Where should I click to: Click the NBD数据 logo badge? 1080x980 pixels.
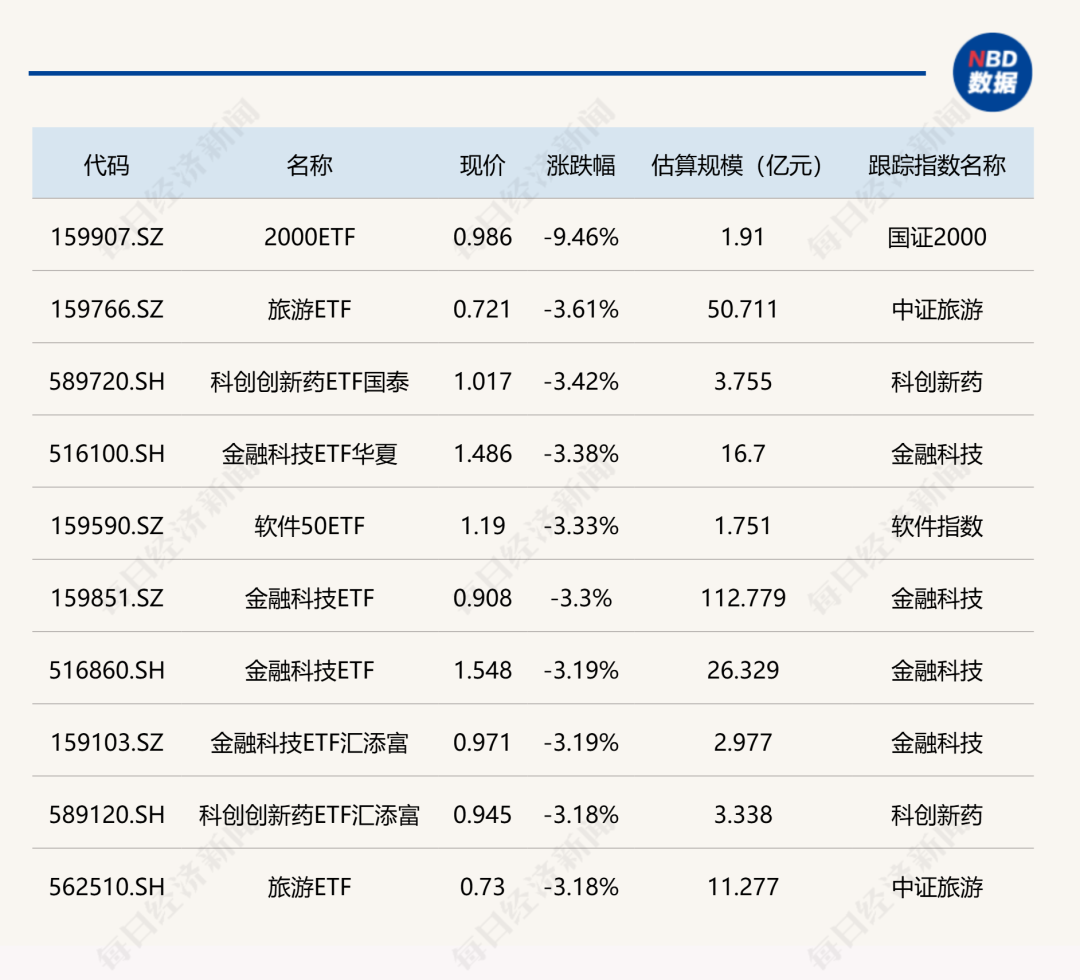[991, 72]
